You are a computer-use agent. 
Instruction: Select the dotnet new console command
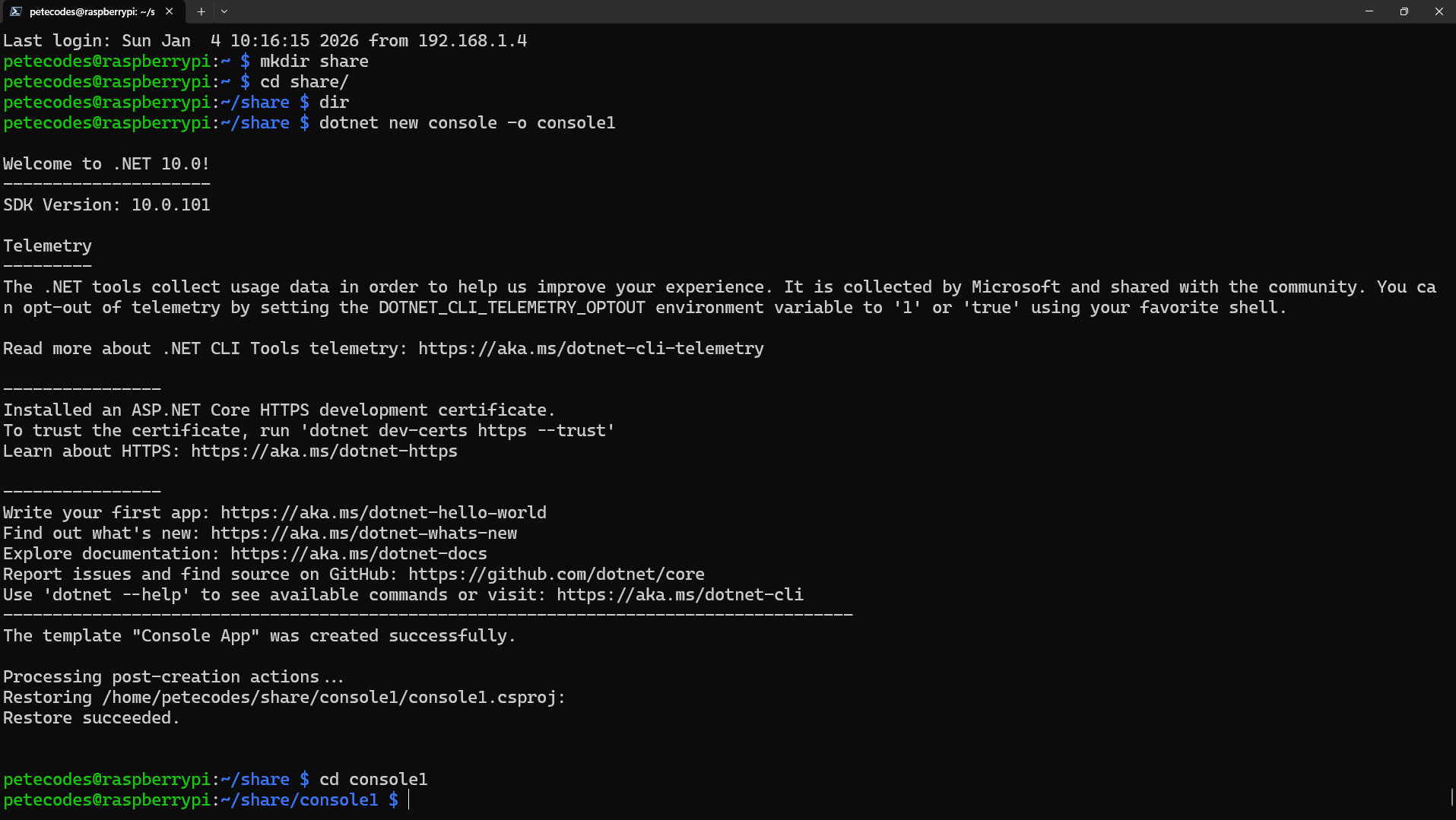click(x=467, y=122)
